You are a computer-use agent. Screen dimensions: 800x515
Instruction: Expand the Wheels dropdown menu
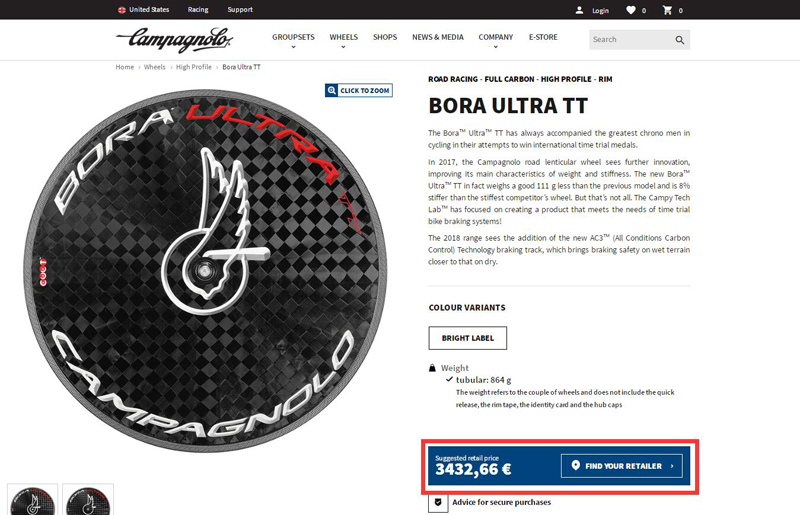(x=343, y=40)
